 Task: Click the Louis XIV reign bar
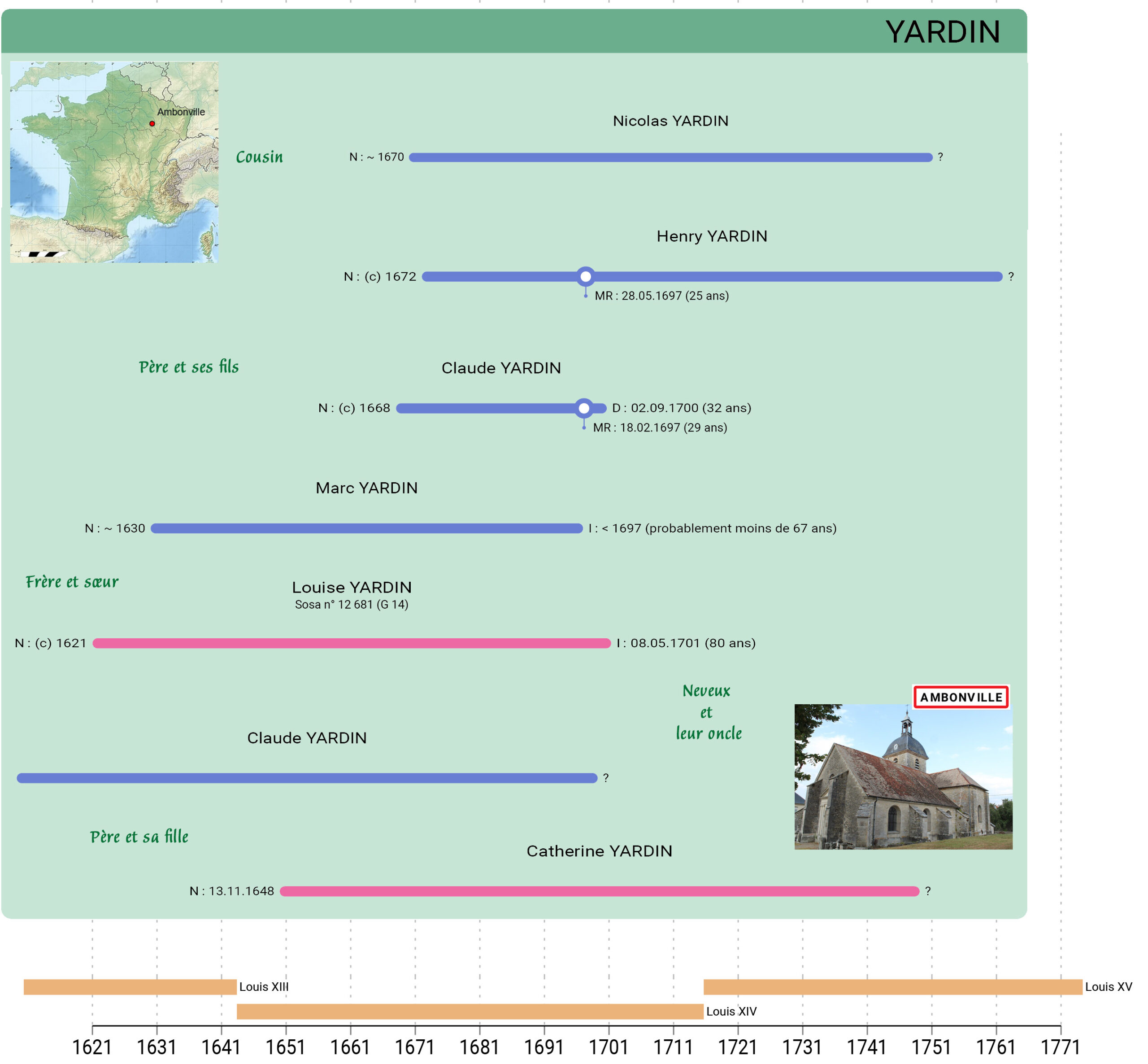click(470, 1012)
